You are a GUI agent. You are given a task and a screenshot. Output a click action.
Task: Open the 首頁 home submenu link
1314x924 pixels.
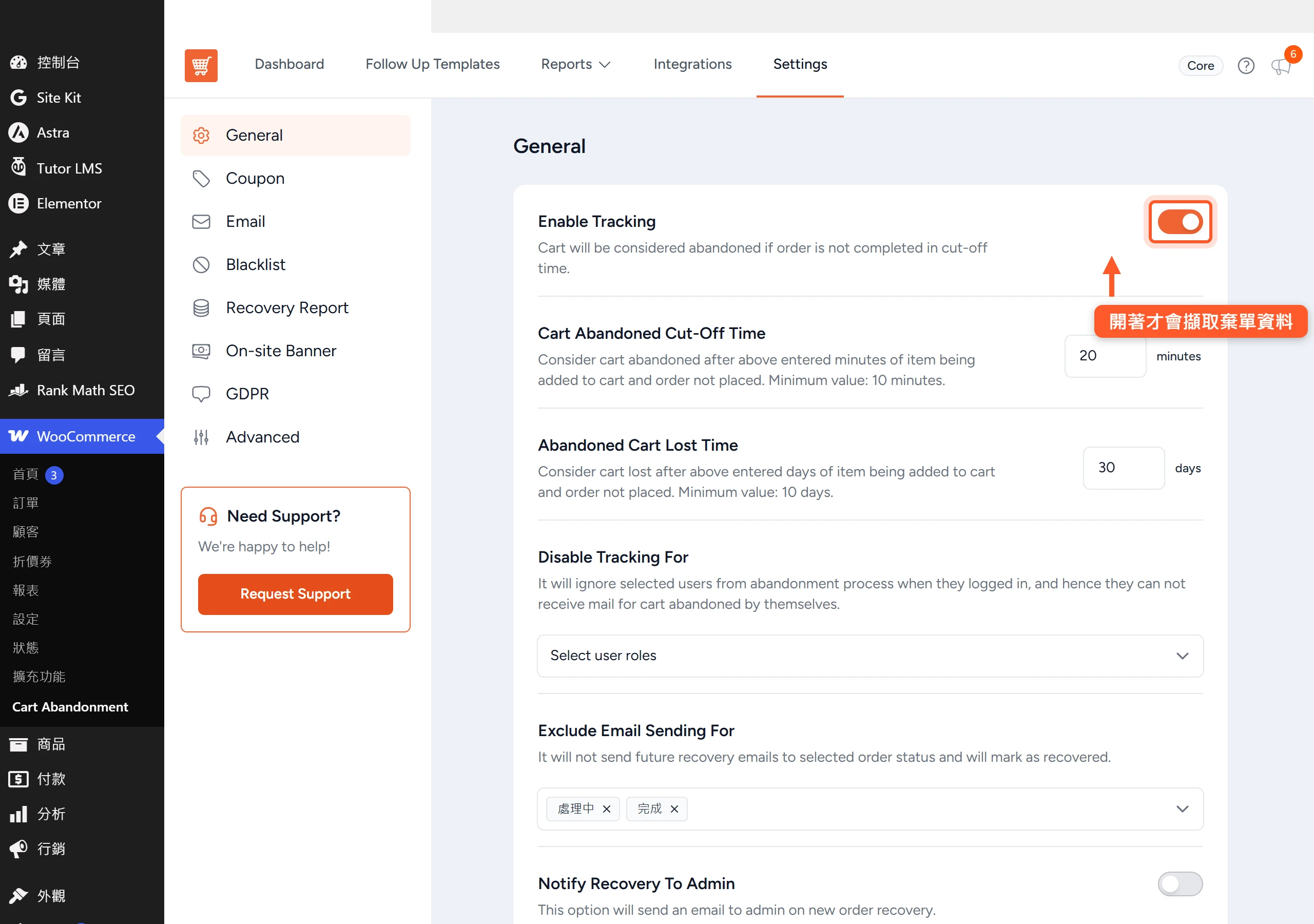[x=26, y=474]
